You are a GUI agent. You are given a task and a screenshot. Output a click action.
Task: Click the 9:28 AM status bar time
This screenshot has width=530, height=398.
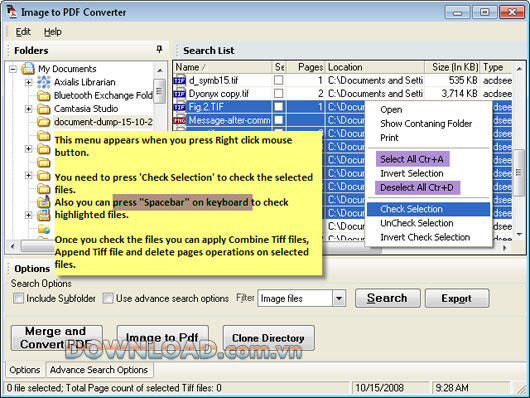point(452,388)
